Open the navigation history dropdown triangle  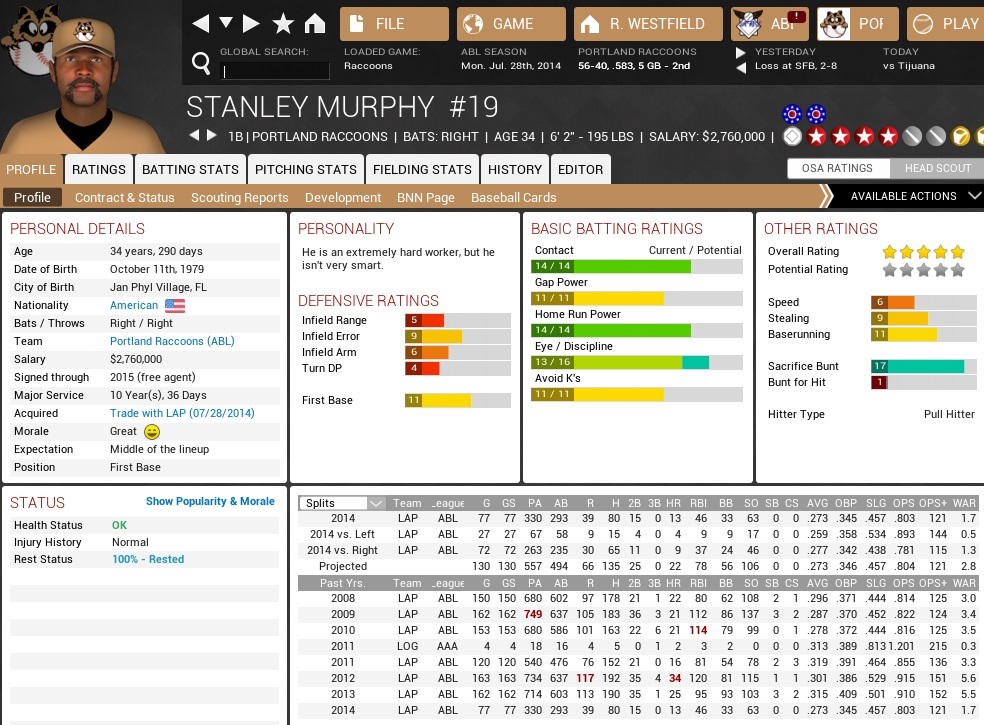(226, 23)
